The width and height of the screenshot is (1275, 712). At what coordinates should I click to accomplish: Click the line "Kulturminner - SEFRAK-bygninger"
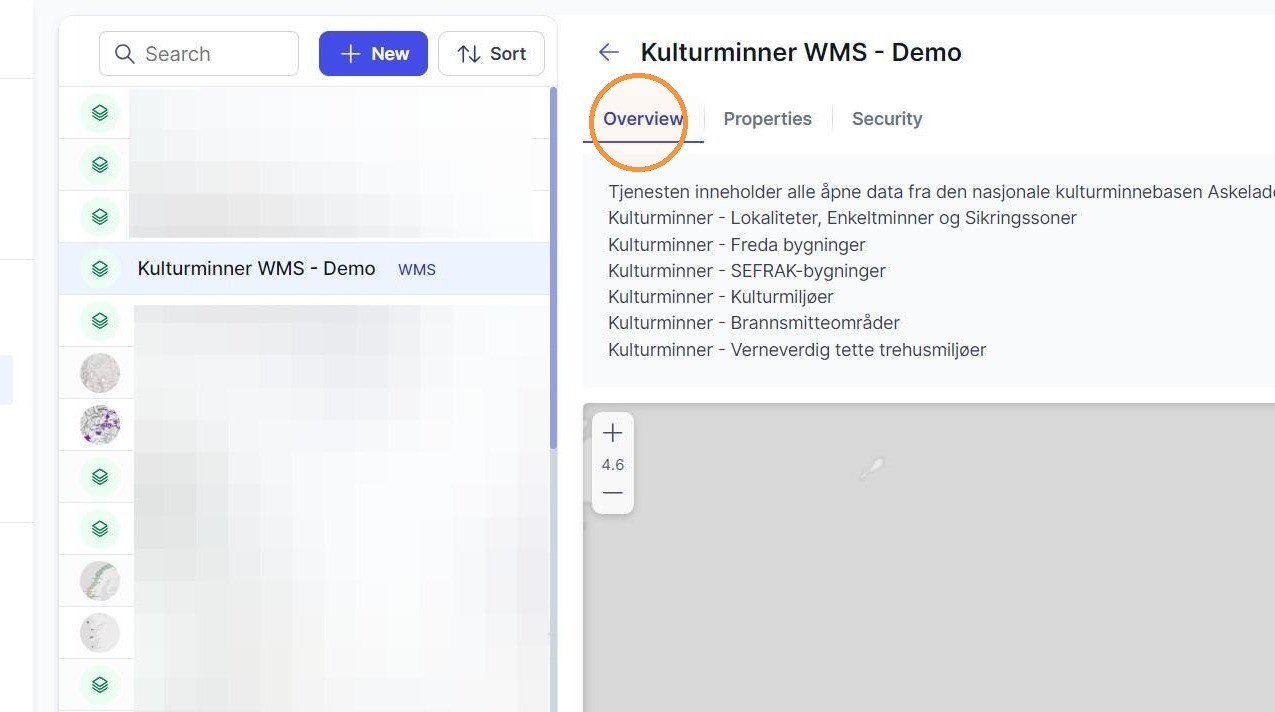(x=747, y=271)
